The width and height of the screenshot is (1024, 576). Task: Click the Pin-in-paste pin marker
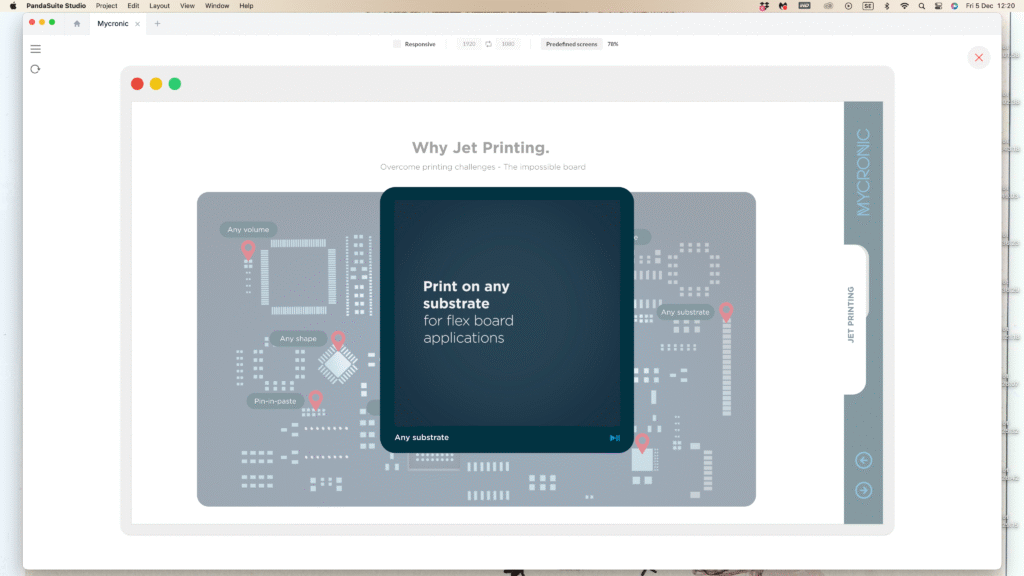(316, 399)
